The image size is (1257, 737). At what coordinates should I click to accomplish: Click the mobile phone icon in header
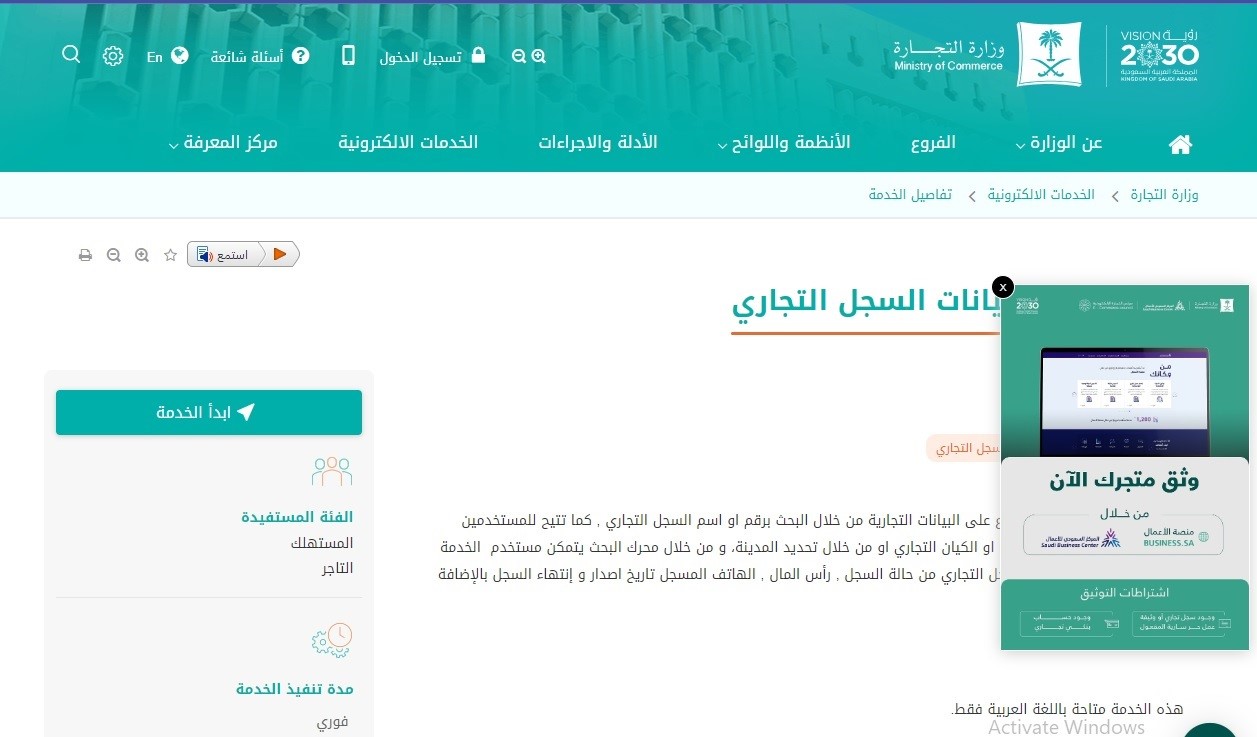348,56
